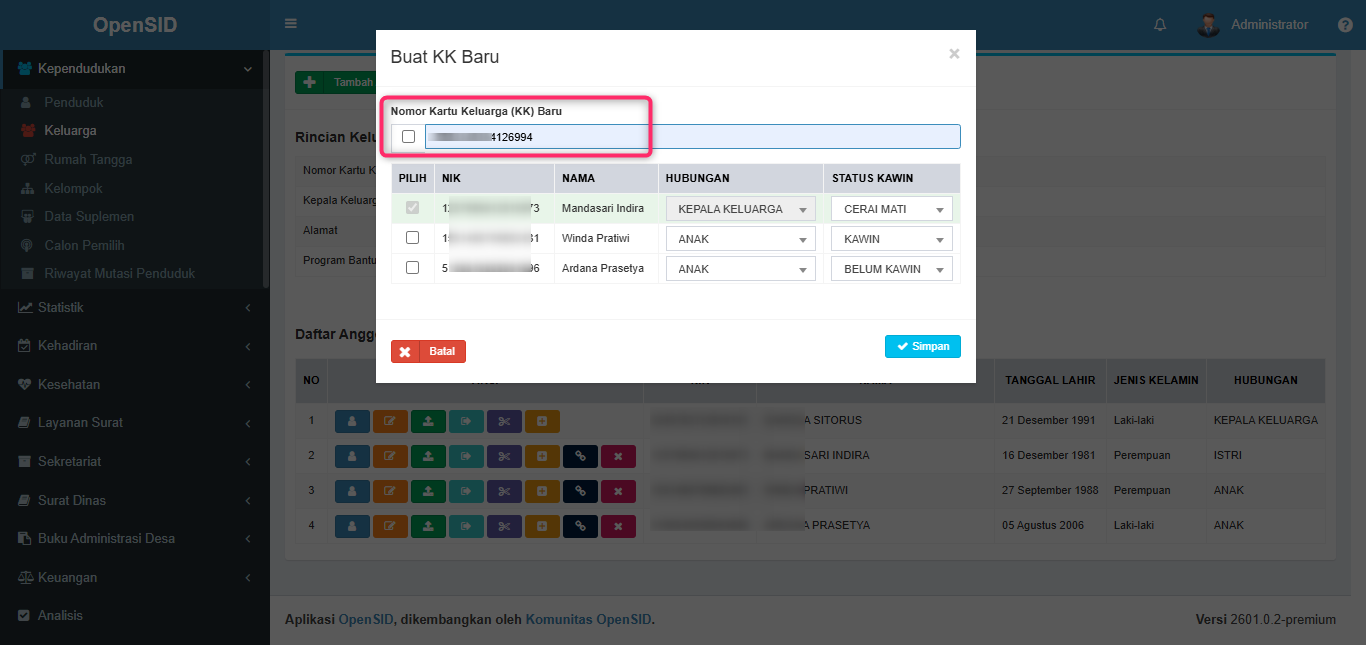
Task: Open the CERAI MATI status kawin dropdown
Action: pyautogui.click(x=891, y=209)
